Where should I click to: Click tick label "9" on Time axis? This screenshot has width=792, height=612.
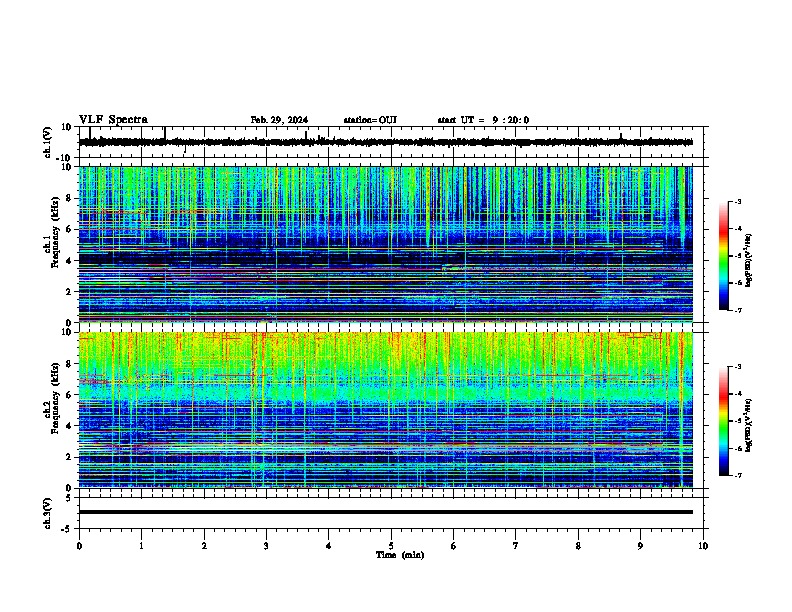(640, 546)
